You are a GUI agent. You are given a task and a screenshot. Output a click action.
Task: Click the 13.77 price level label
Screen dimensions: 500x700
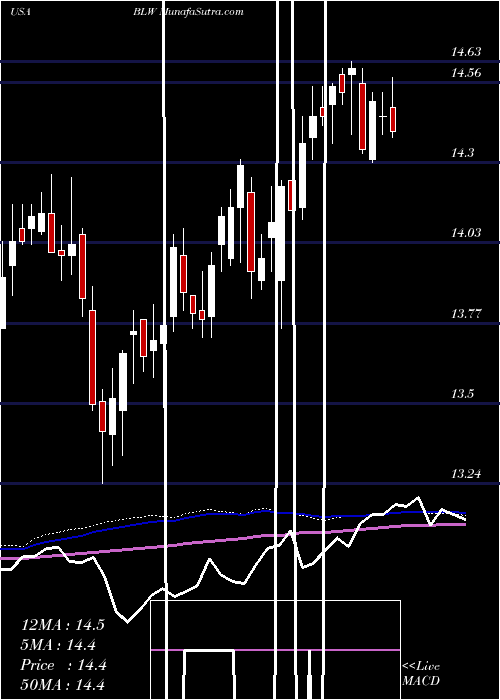click(466, 314)
